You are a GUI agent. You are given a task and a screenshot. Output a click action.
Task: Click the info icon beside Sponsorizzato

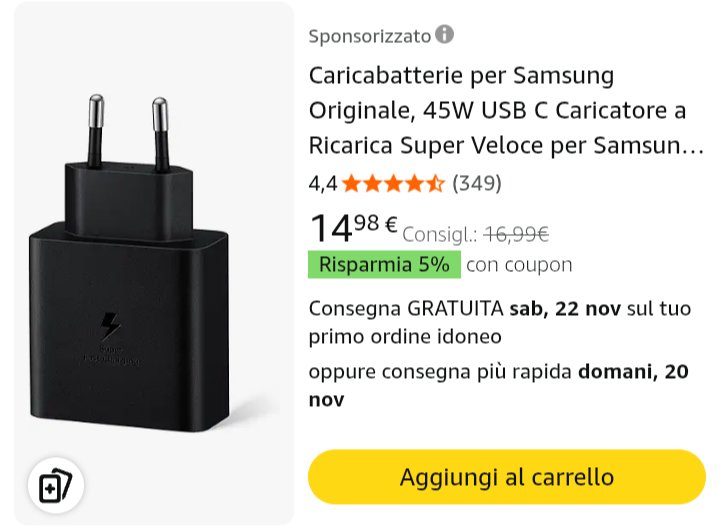pyautogui.click(x=444, y=35)
